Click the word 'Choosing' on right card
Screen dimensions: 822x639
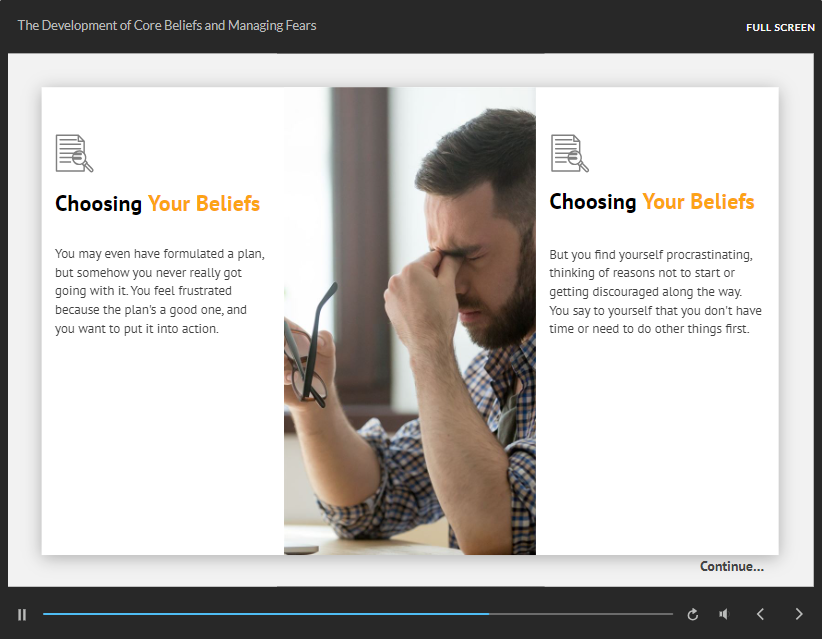pos(593,202)
